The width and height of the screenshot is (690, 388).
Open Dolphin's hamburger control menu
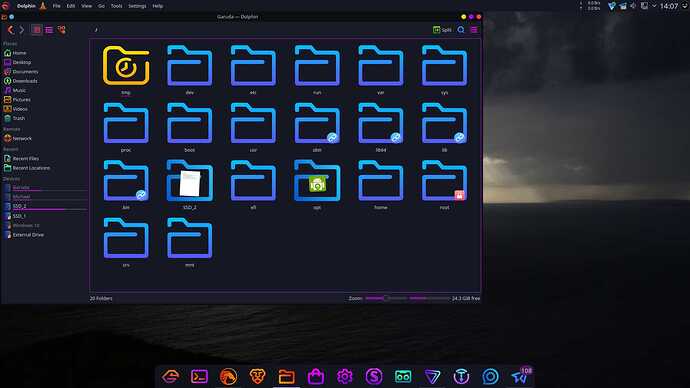[x=474, y=30]
